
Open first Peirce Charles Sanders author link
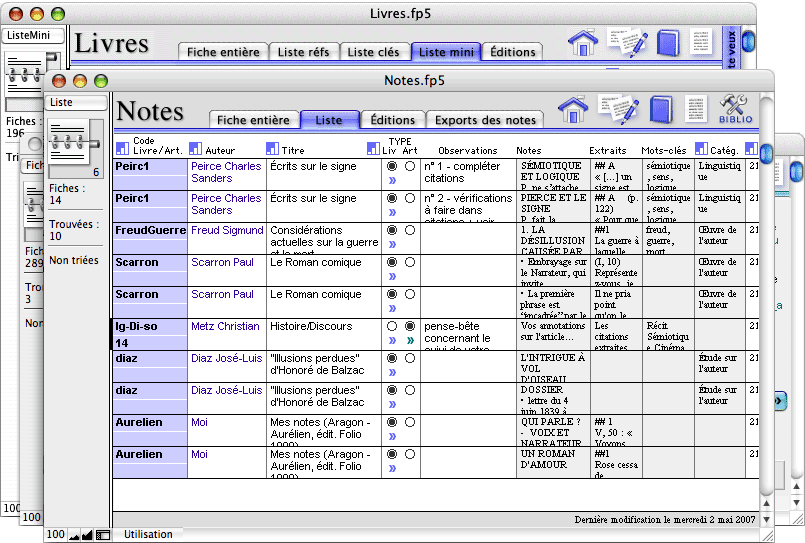point(226,172)
